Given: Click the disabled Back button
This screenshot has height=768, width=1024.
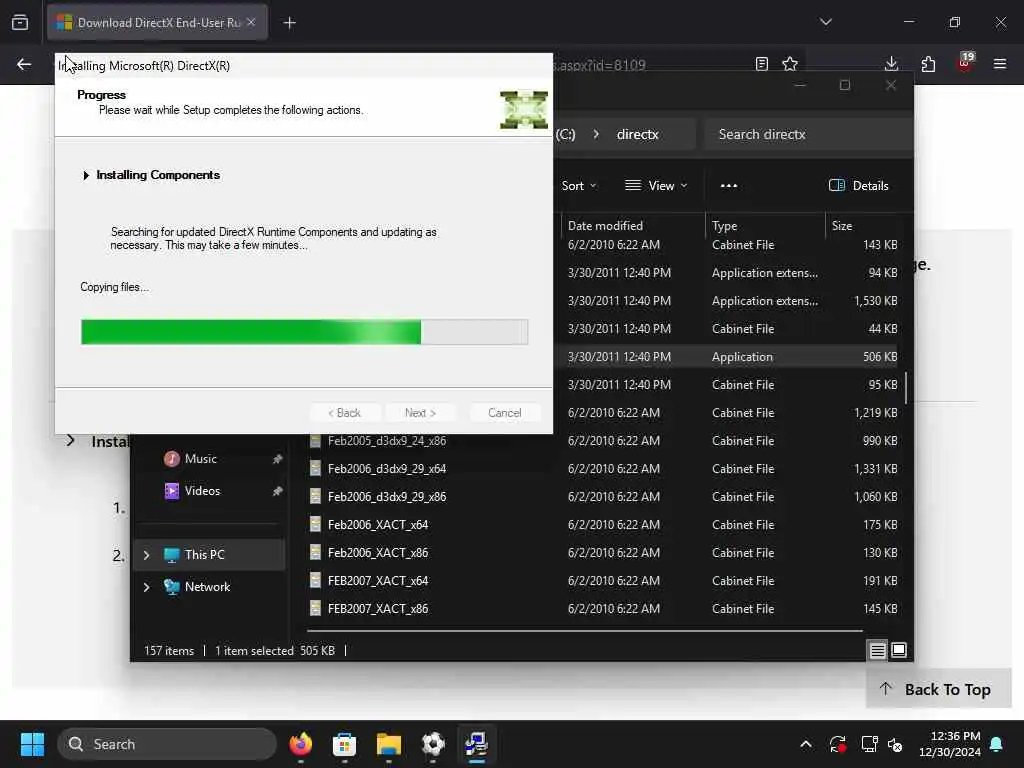Looking at the screenshot, I should pyautogui.click(x=344, y=413).
